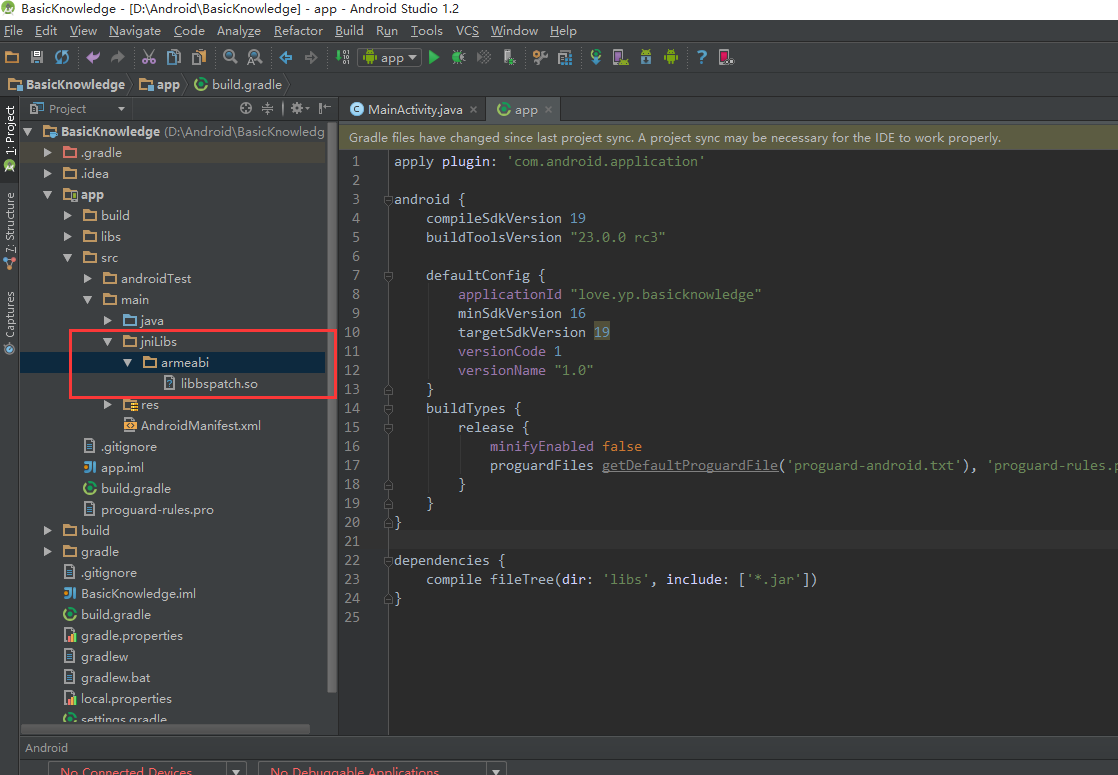Click the Cut scissors icon

point(149,58)
